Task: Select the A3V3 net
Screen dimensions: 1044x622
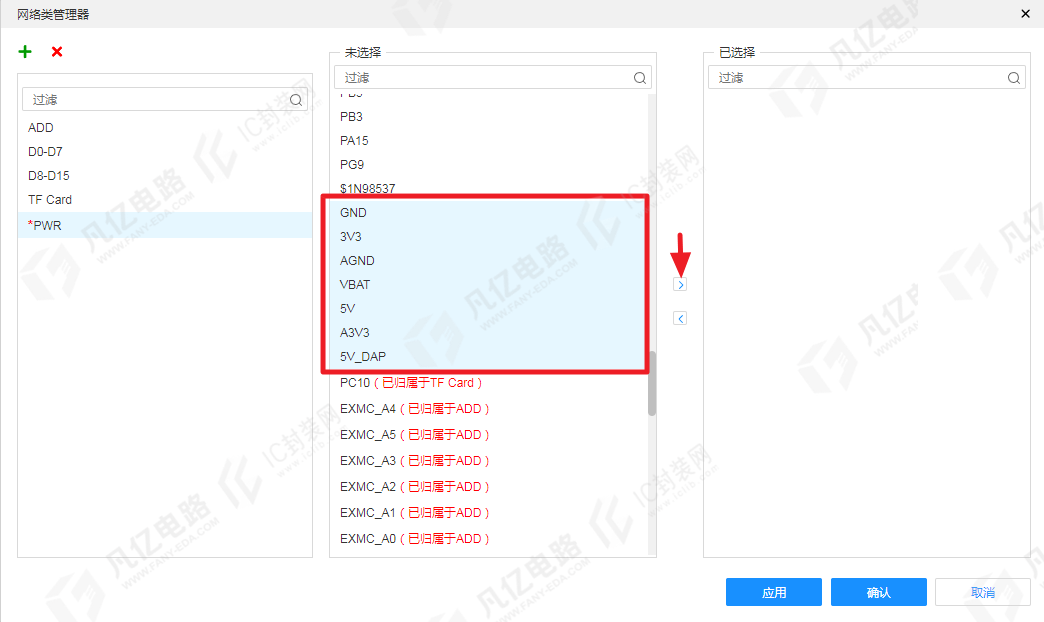Action: [x=489, y=333]
